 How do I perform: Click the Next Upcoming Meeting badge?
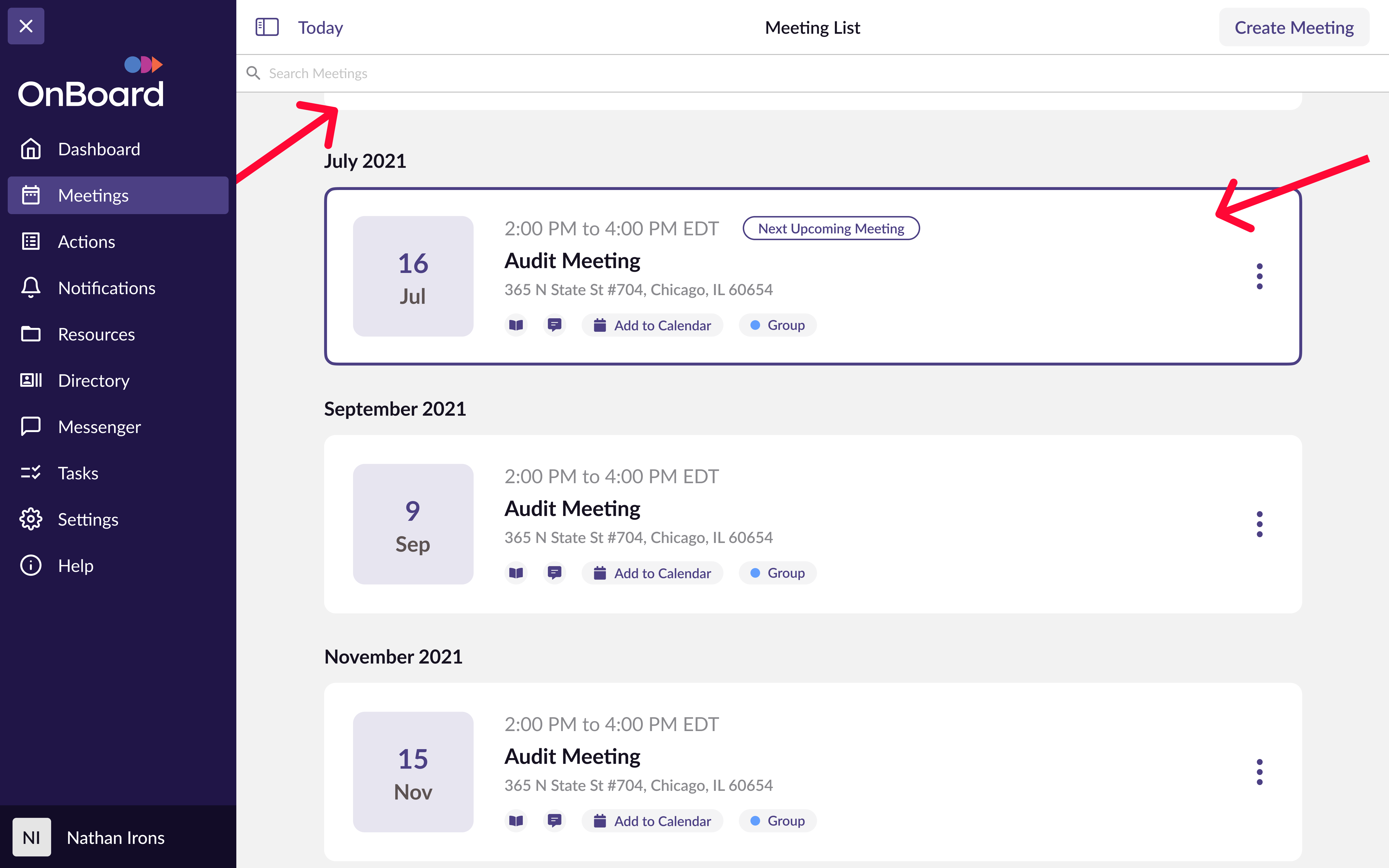[831, 229]
